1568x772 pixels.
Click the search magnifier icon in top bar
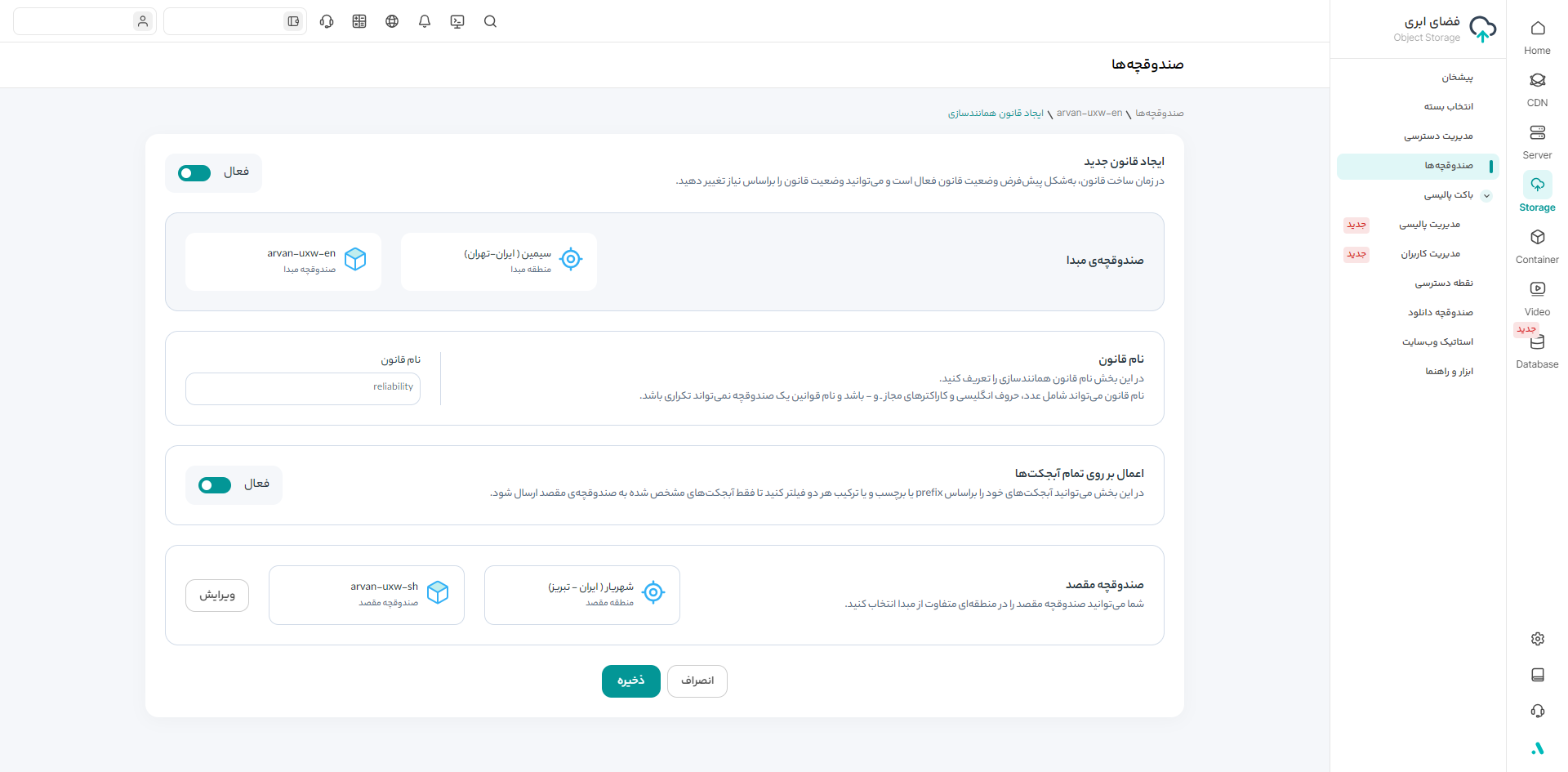(x=490, y=21)
